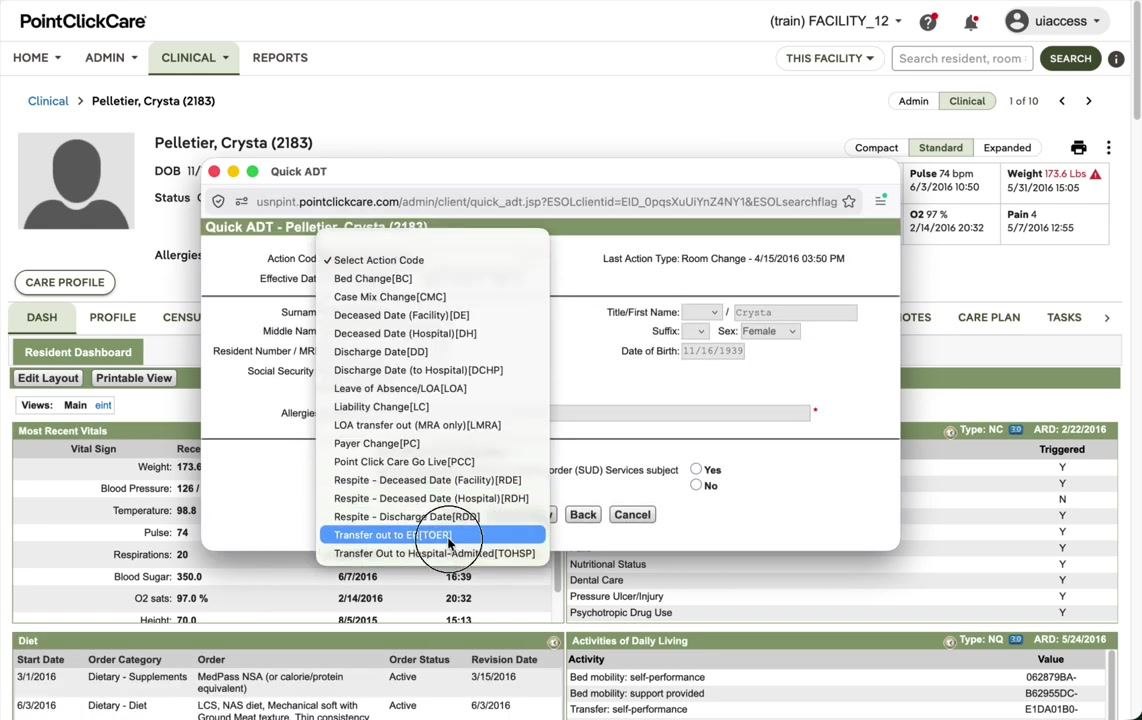Click the uiaccess user avatar icon

point(1016,21)
